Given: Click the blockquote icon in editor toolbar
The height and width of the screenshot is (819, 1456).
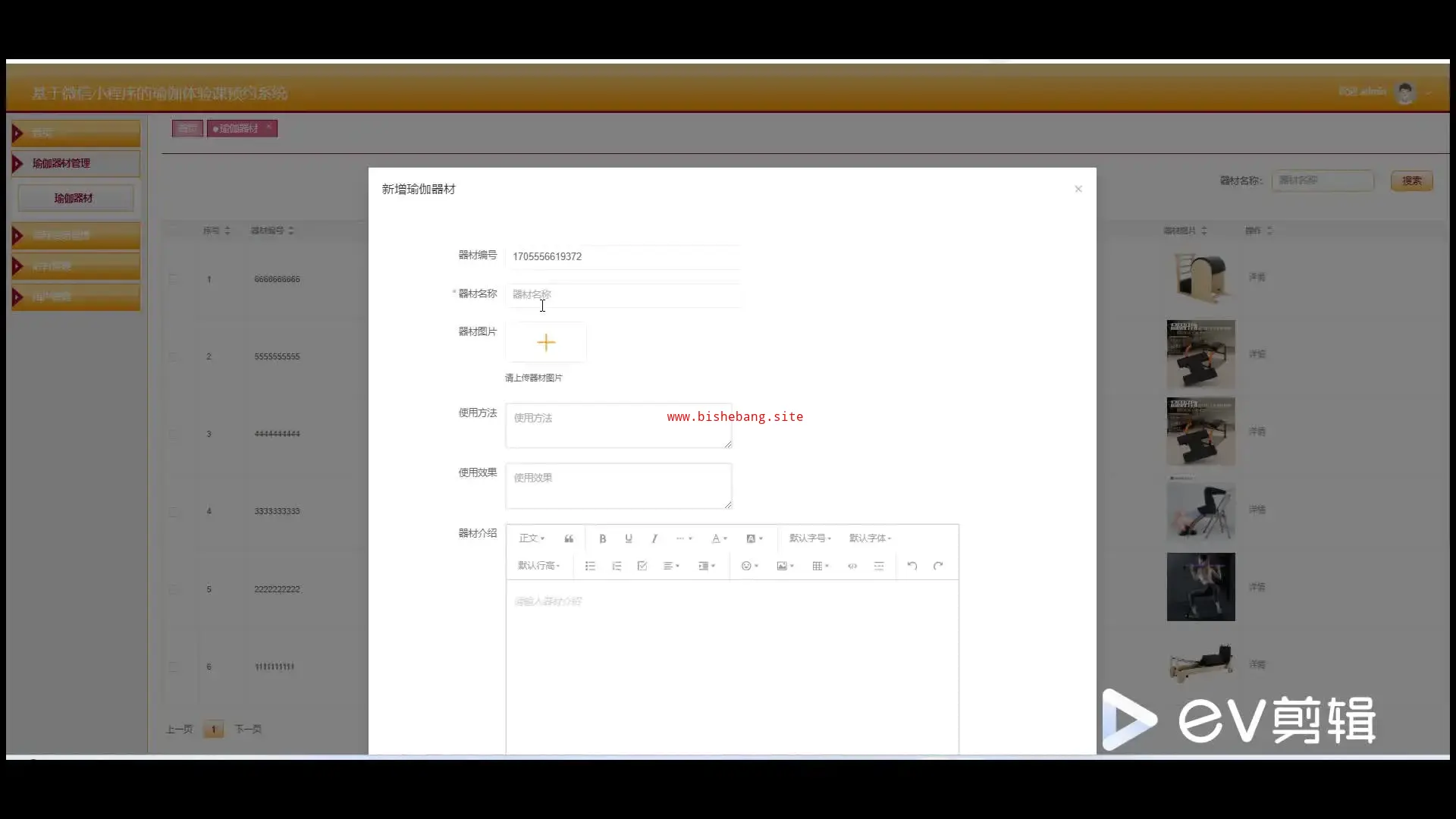Looking at the screenshot, I should 569,538.
